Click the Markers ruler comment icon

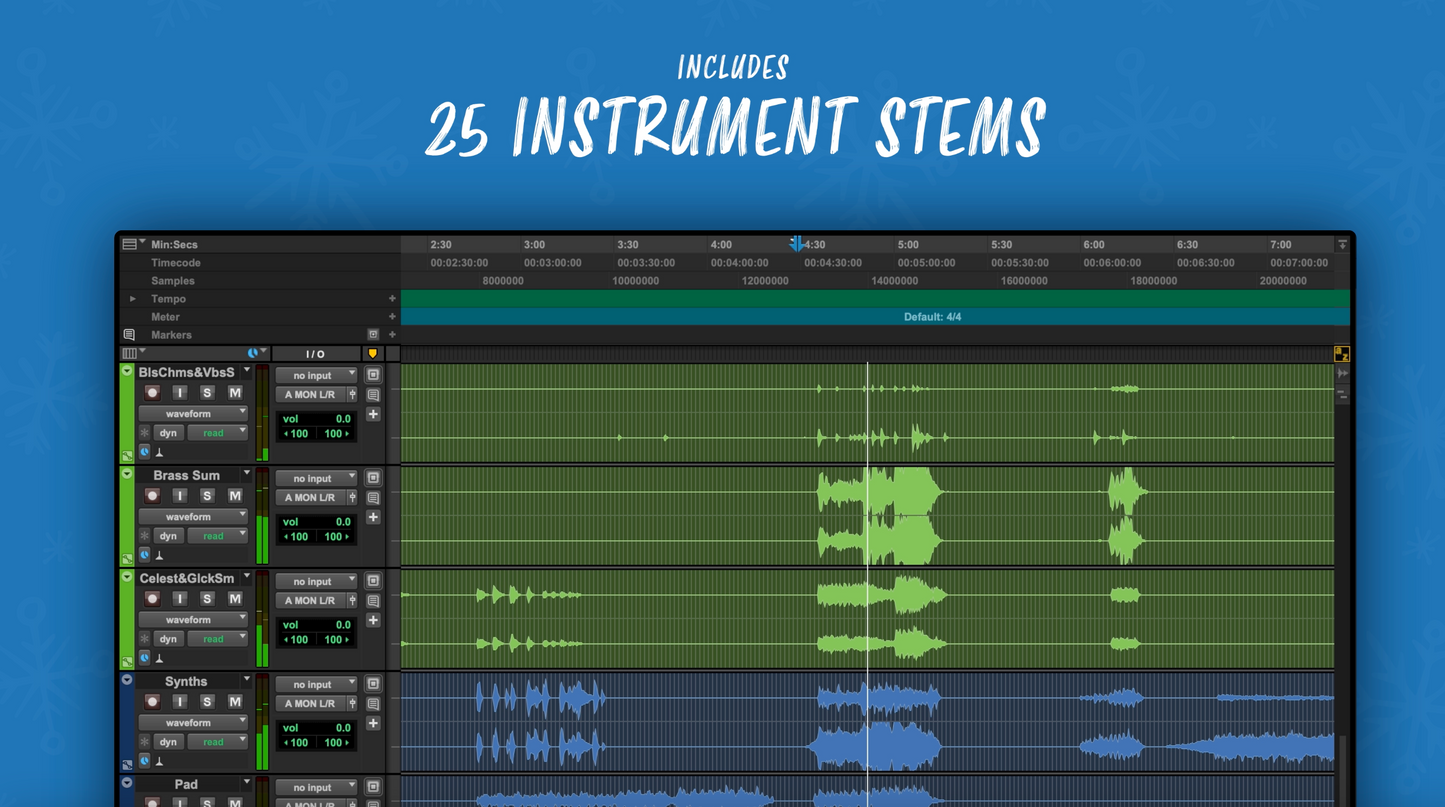tap(129, 335)
